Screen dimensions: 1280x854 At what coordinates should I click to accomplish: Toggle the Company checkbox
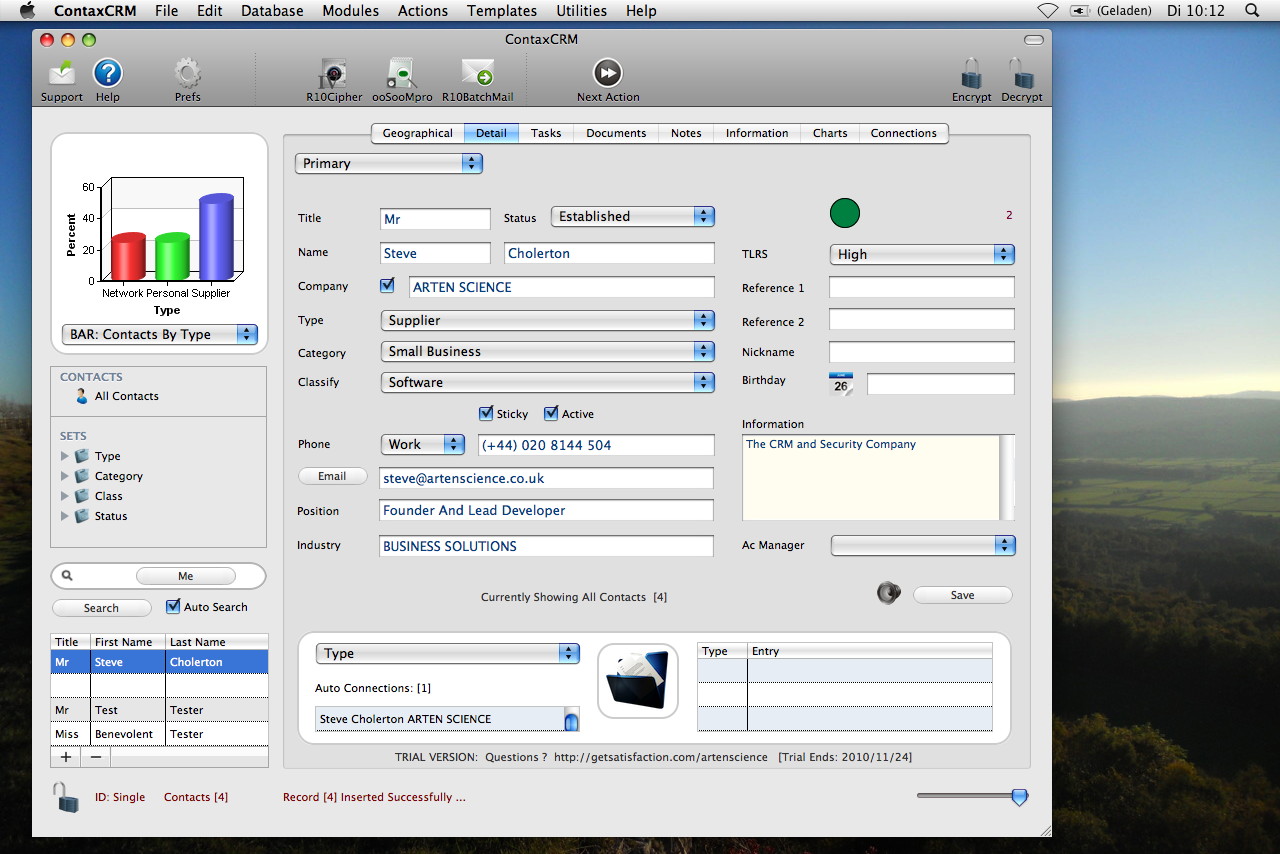click(388, 285)
